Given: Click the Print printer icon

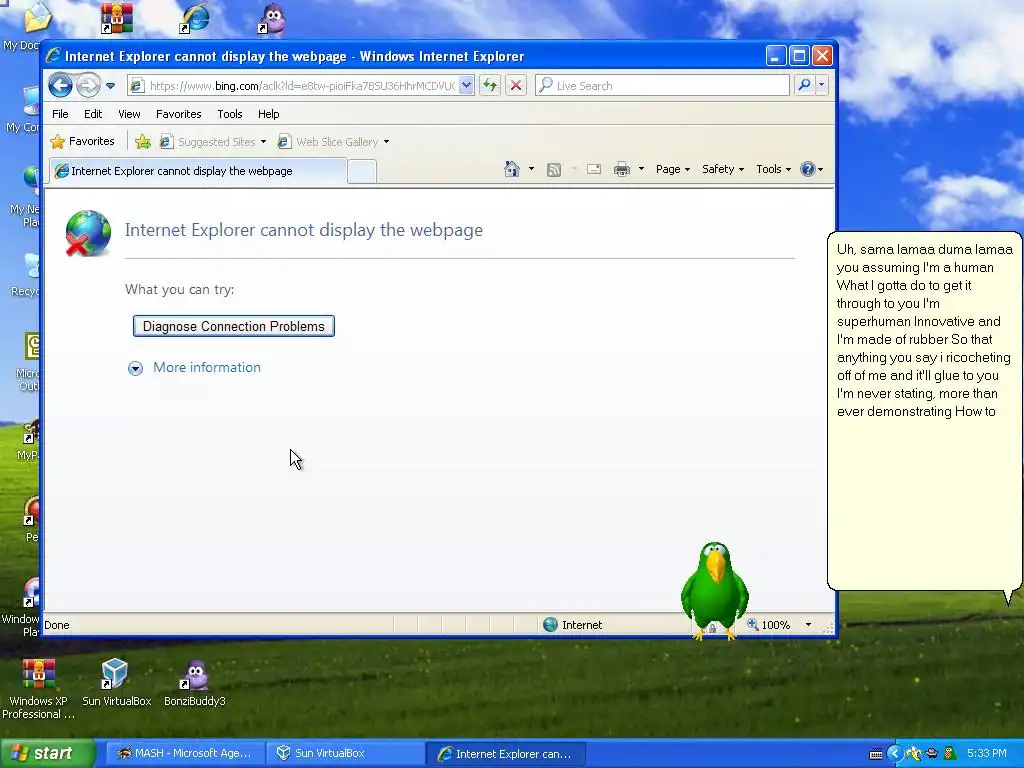Looking at the screenshot, I should tap(622, 169).
